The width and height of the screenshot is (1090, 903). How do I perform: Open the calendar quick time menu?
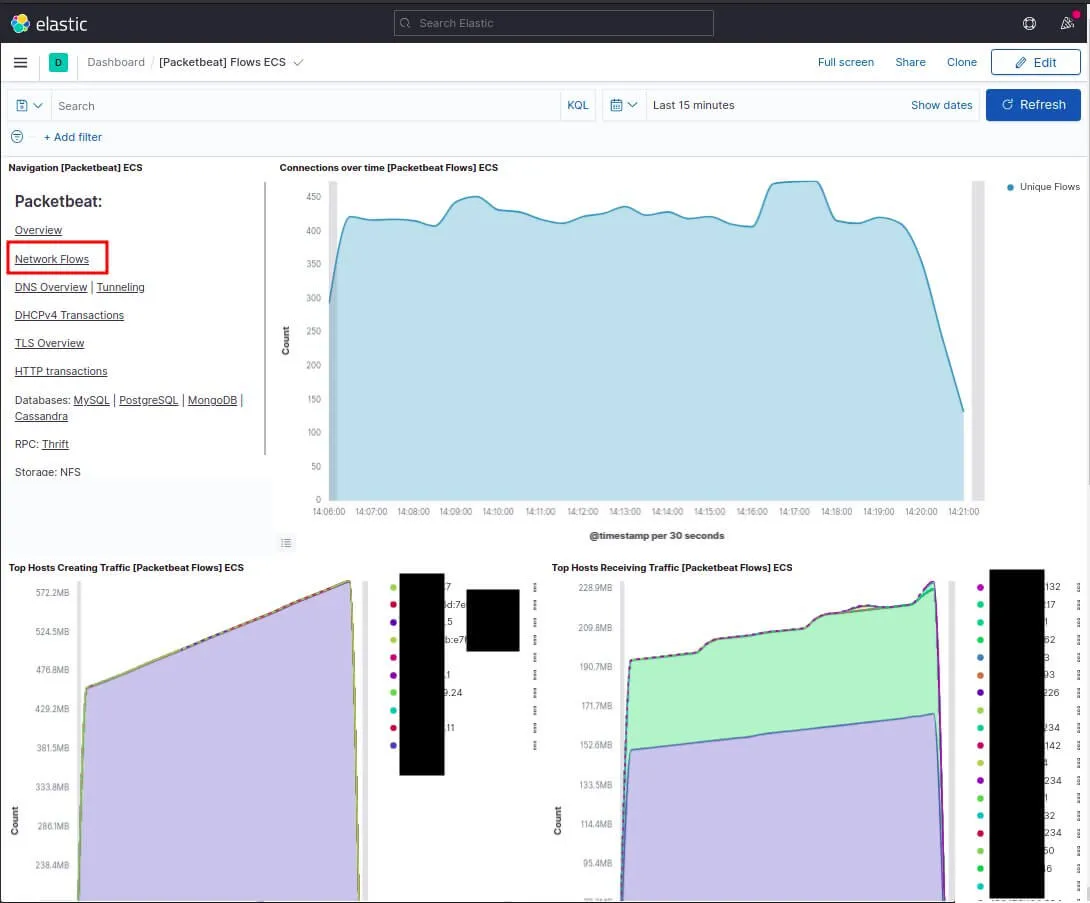point(624,105)
